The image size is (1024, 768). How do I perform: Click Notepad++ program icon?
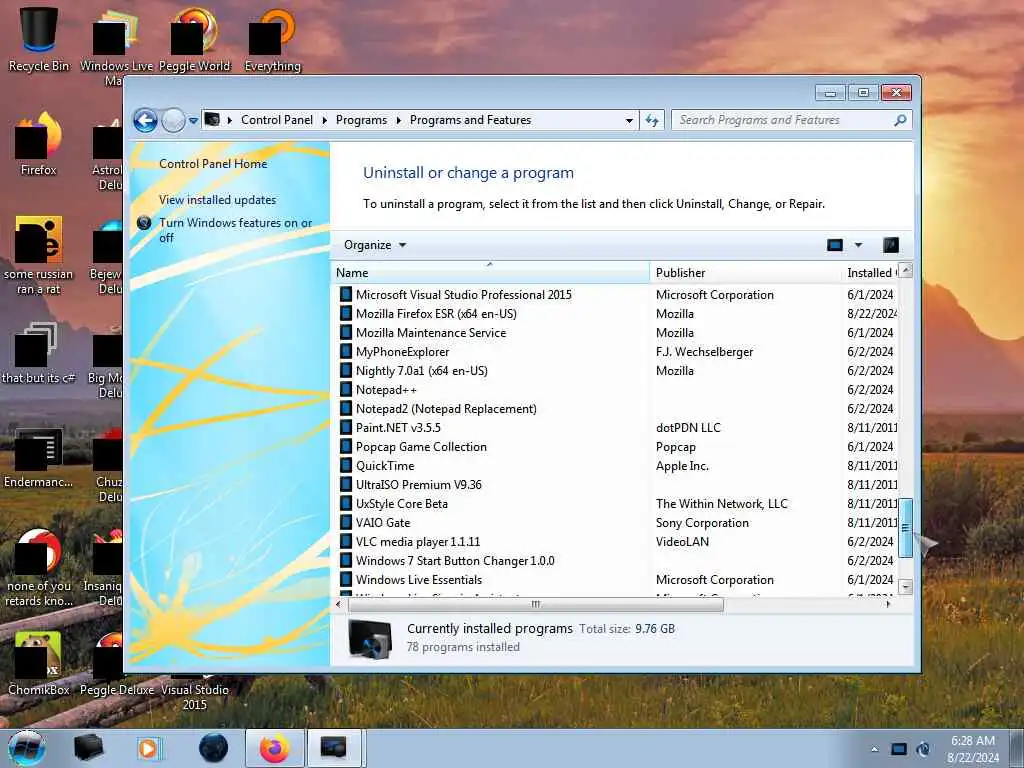tap(346, 389)
